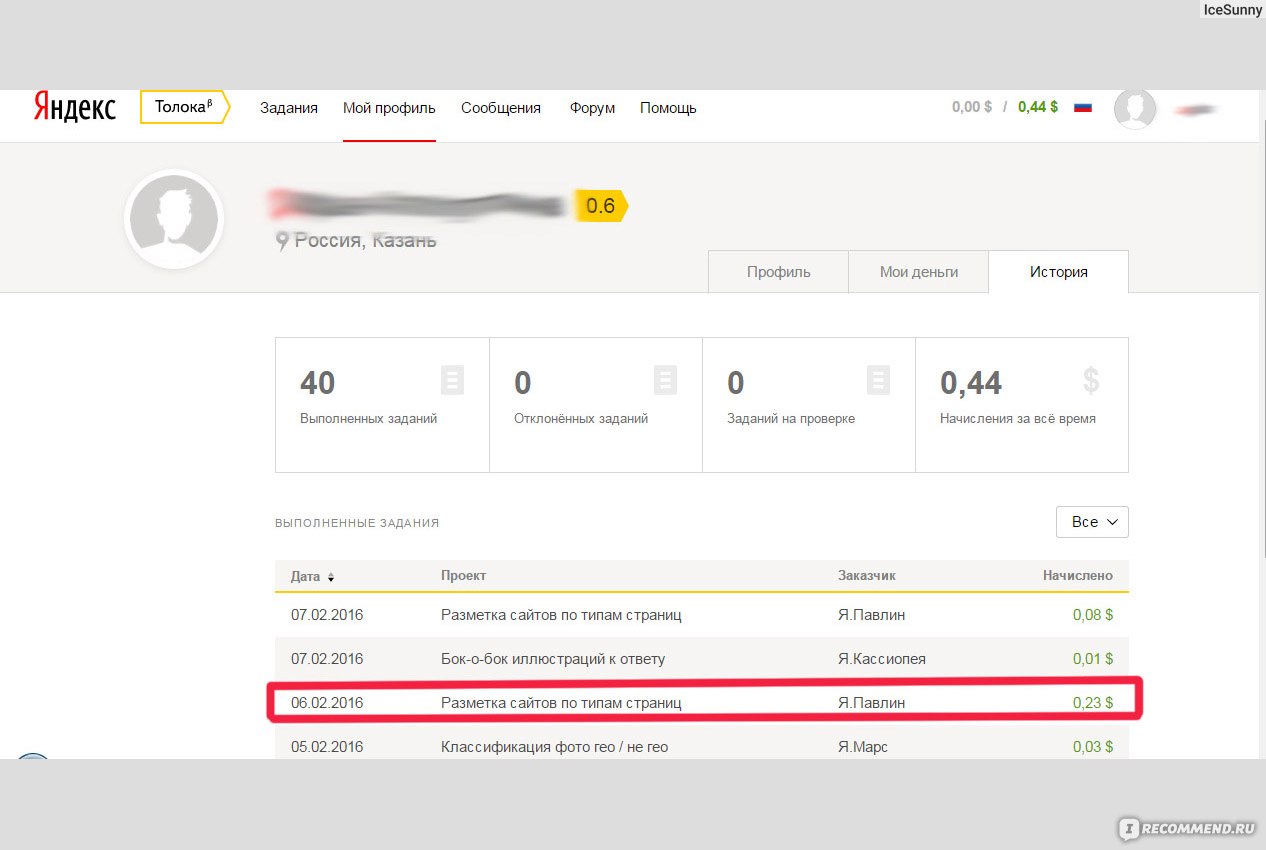Viewport: 1266px width, 850px height.
Task: Open the Помощь menu item
Action: pos(668,108)
